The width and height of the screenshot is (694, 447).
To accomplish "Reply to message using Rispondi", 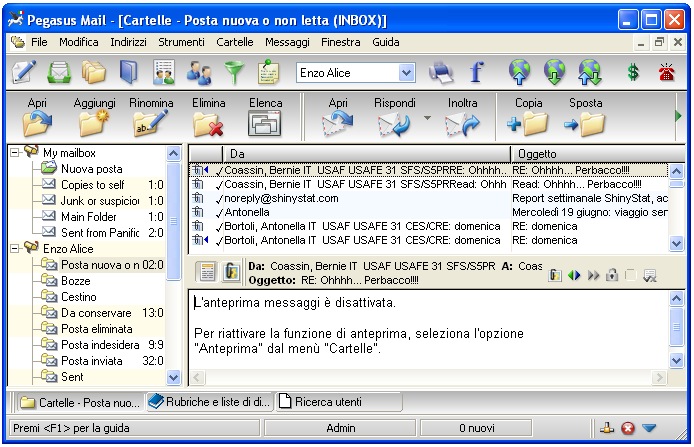I will (394, 117).
